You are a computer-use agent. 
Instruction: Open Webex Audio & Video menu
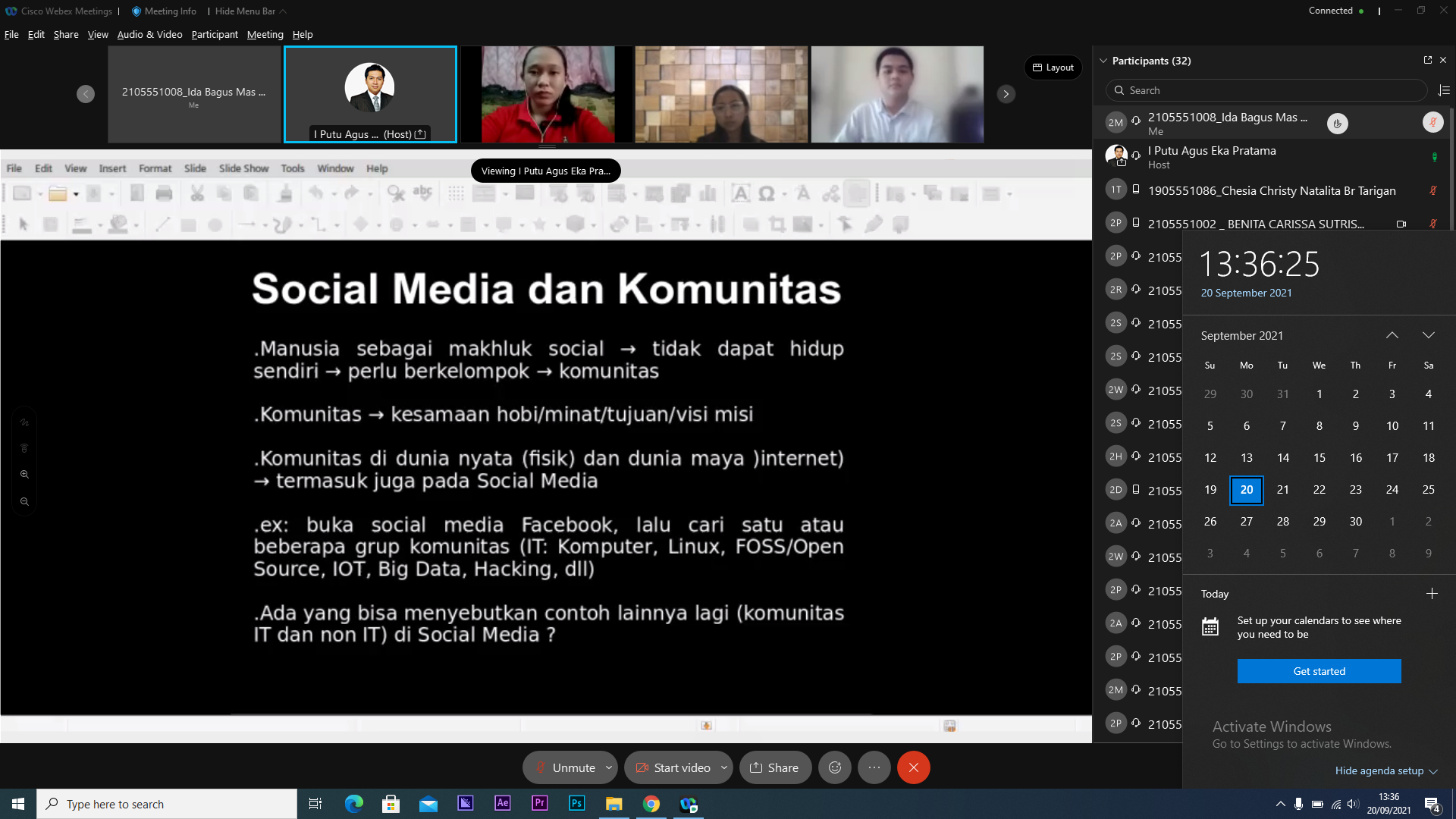click(x=149, y=34)
